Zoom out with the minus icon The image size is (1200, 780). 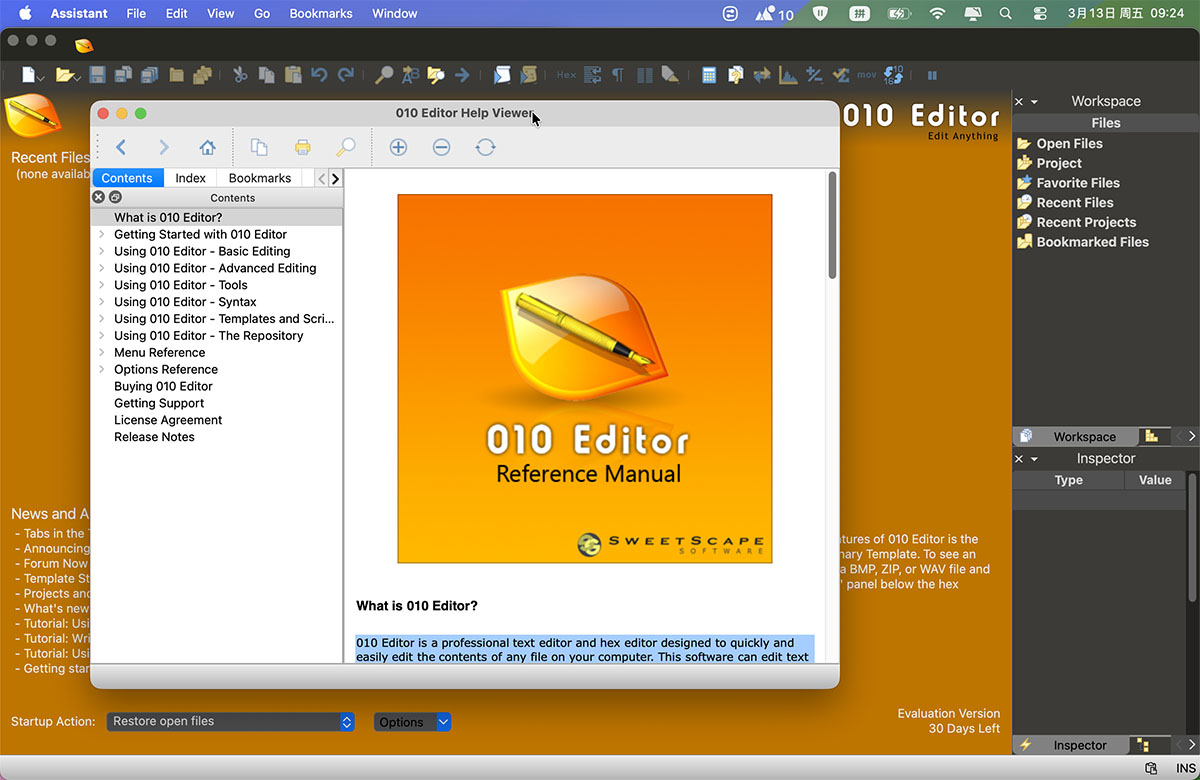441,148
